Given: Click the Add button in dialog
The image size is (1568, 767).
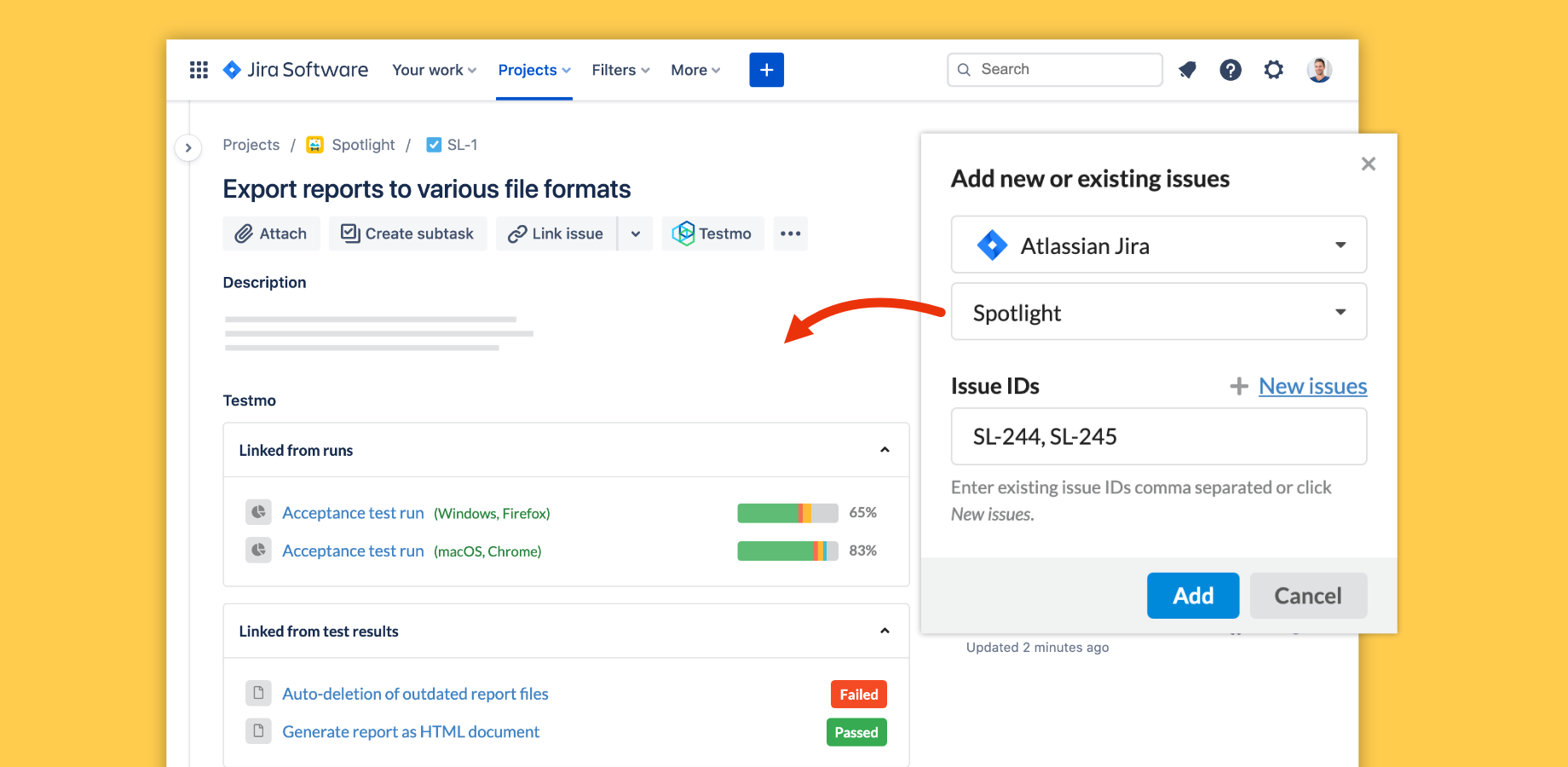Looking at the screenshot, I should click(x=1193, y=596).
